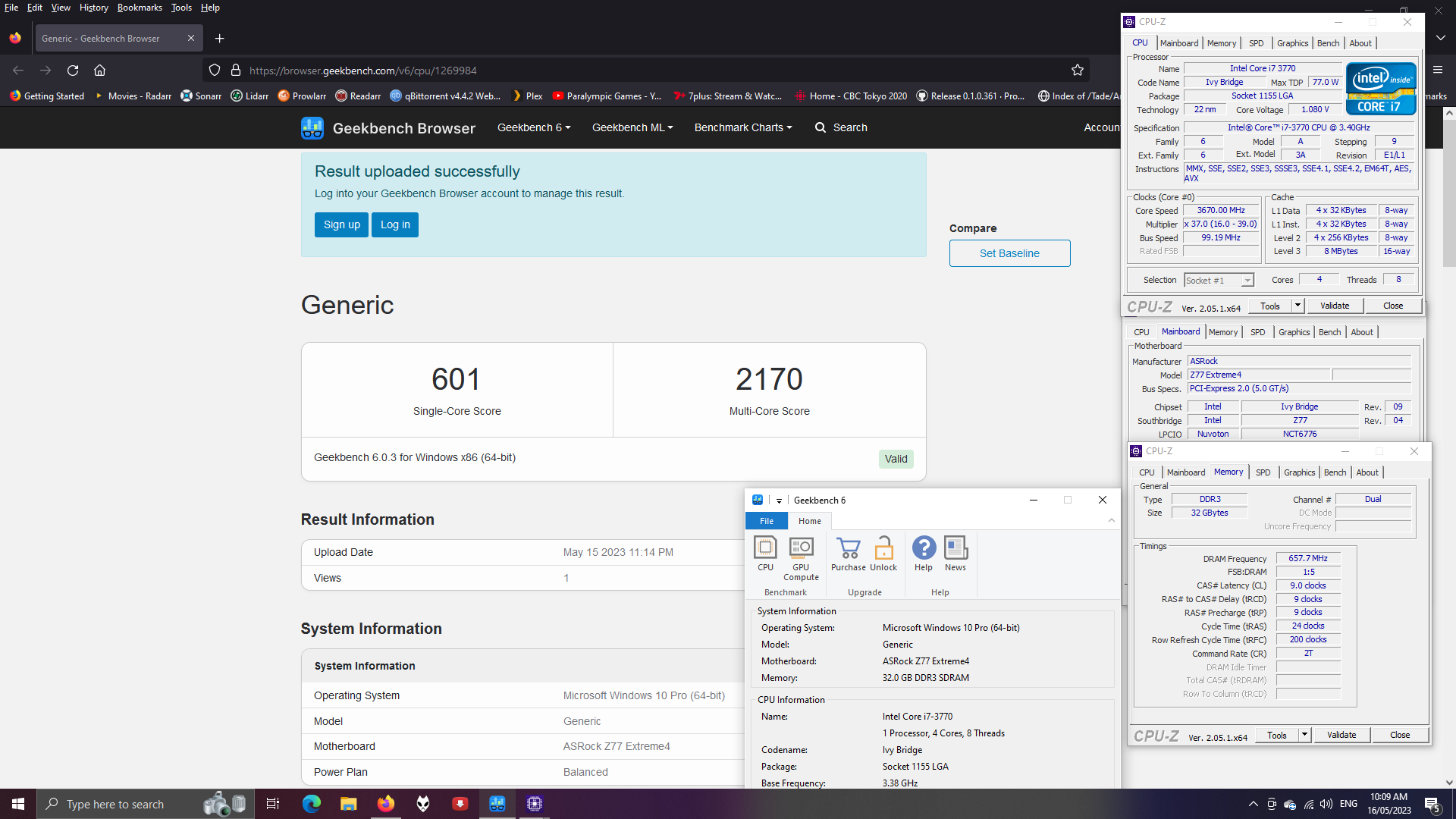
Task: Run the CPU benchmark in Geekbench 6
Action: tap(765, 554)
